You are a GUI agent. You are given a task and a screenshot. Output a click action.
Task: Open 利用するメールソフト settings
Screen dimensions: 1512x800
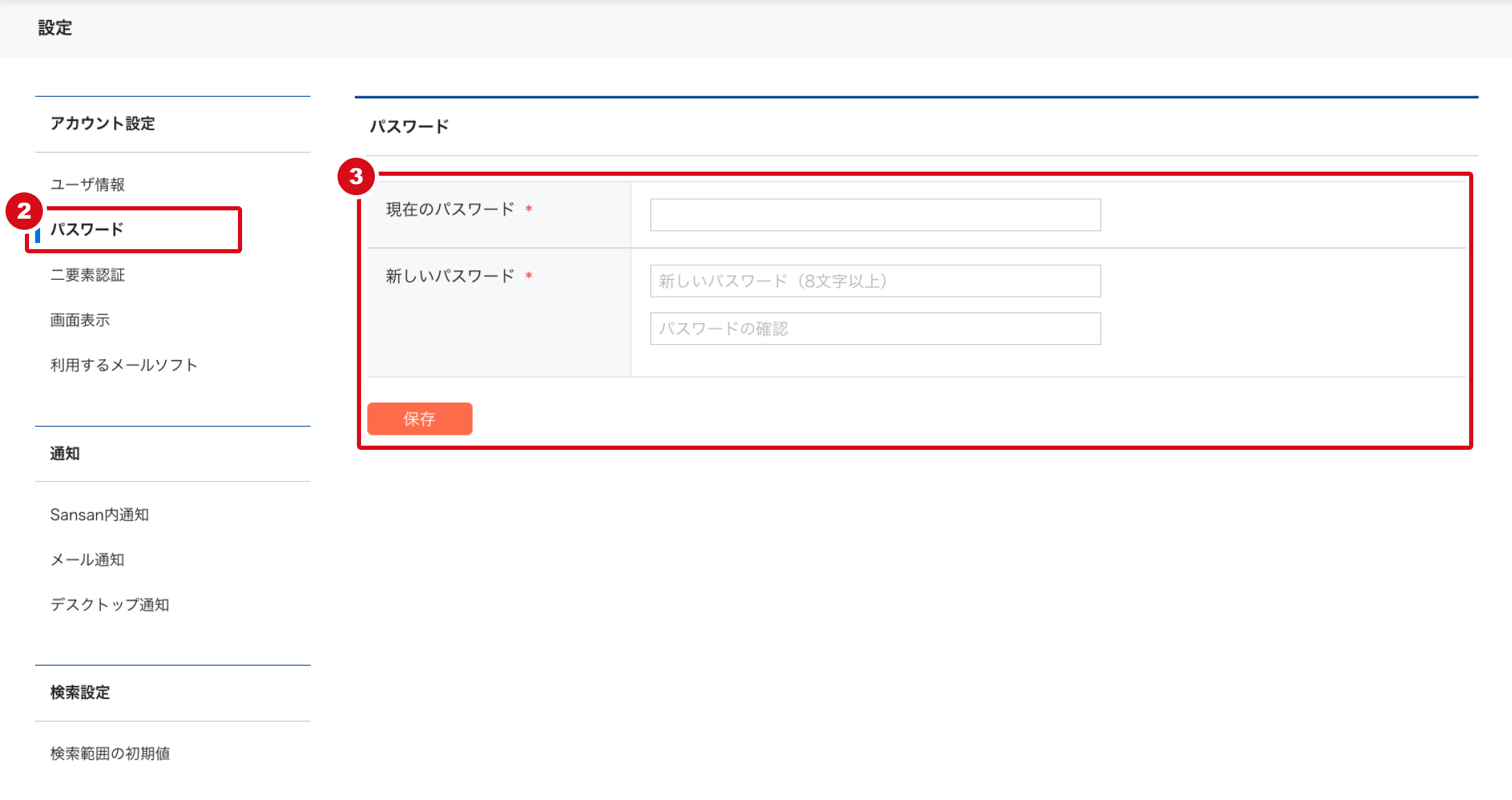[124, 365]
